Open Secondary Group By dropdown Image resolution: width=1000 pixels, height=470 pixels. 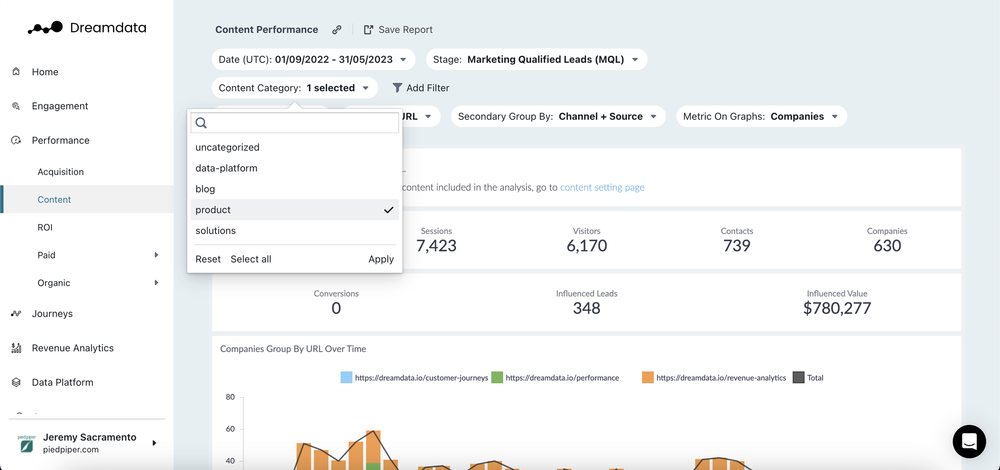[558, 116]
